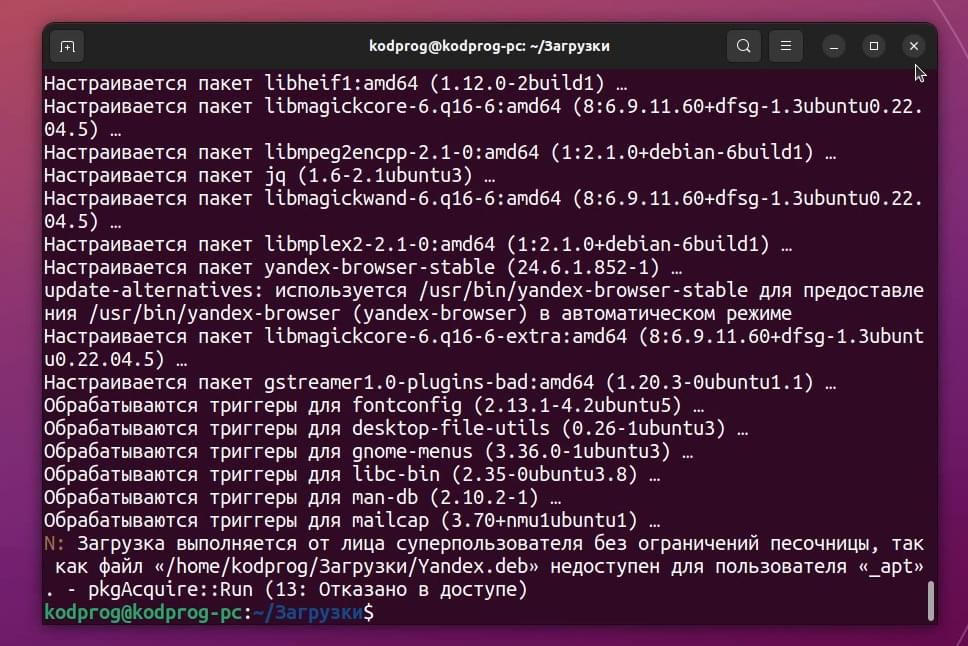Click the jq (1.6-2.1ubuntu3) package line
The image size is (968, 646).
point(269,175)
